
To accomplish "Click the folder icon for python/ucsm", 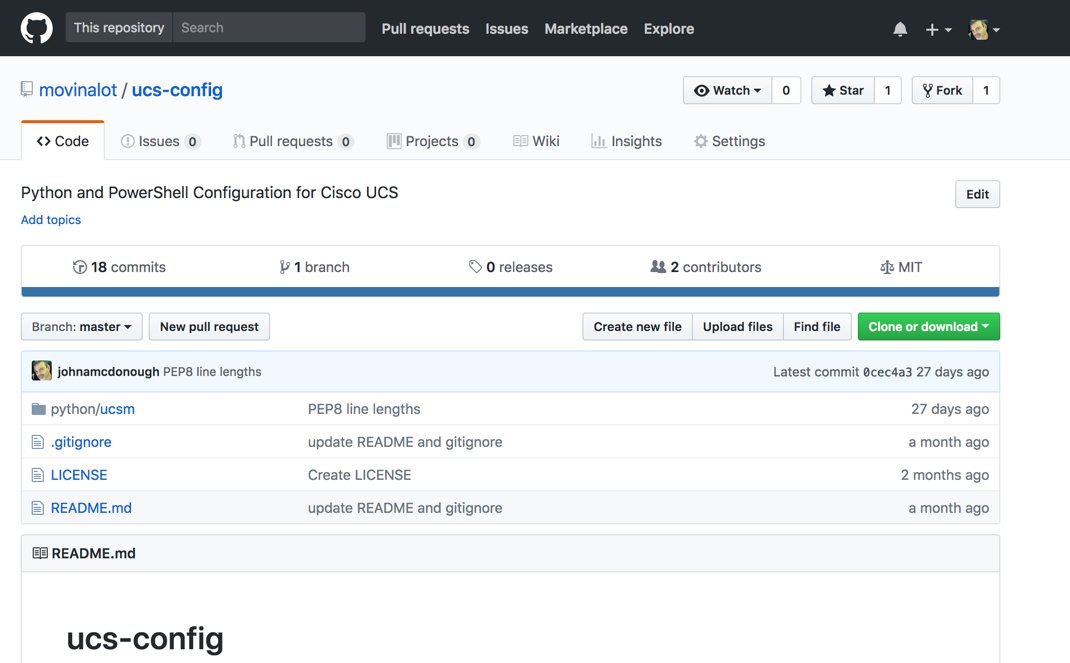I will click(x=38, y=409).
